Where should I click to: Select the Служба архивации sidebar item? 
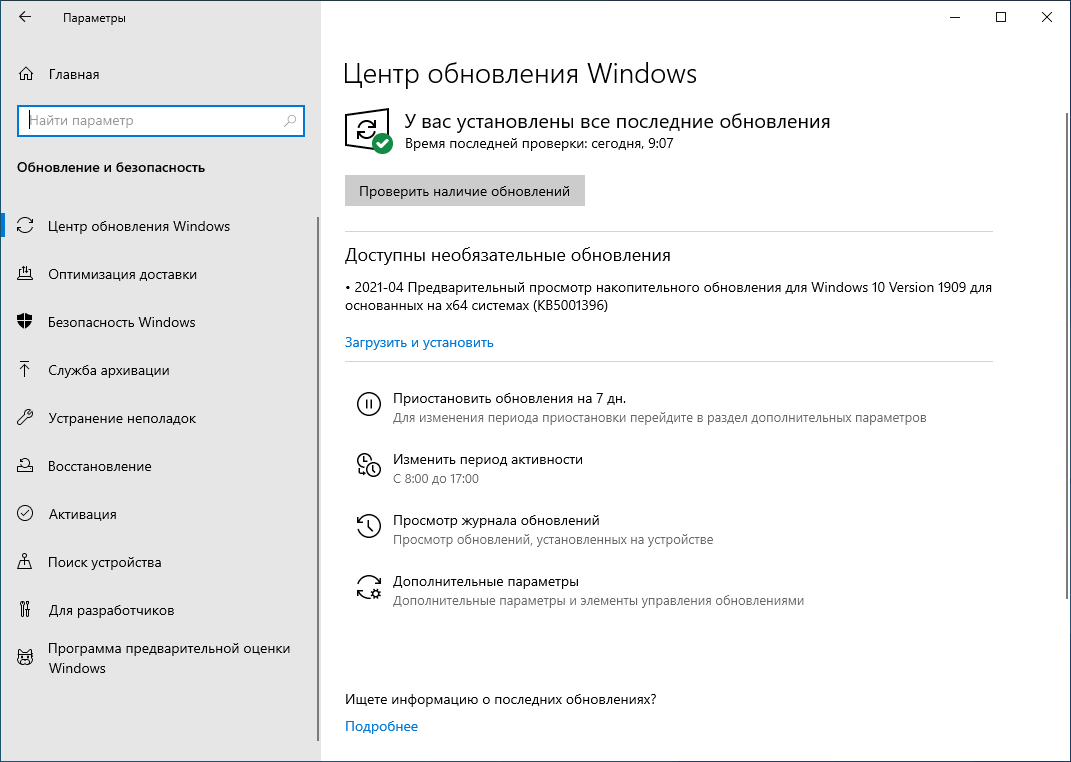[110, 370]
